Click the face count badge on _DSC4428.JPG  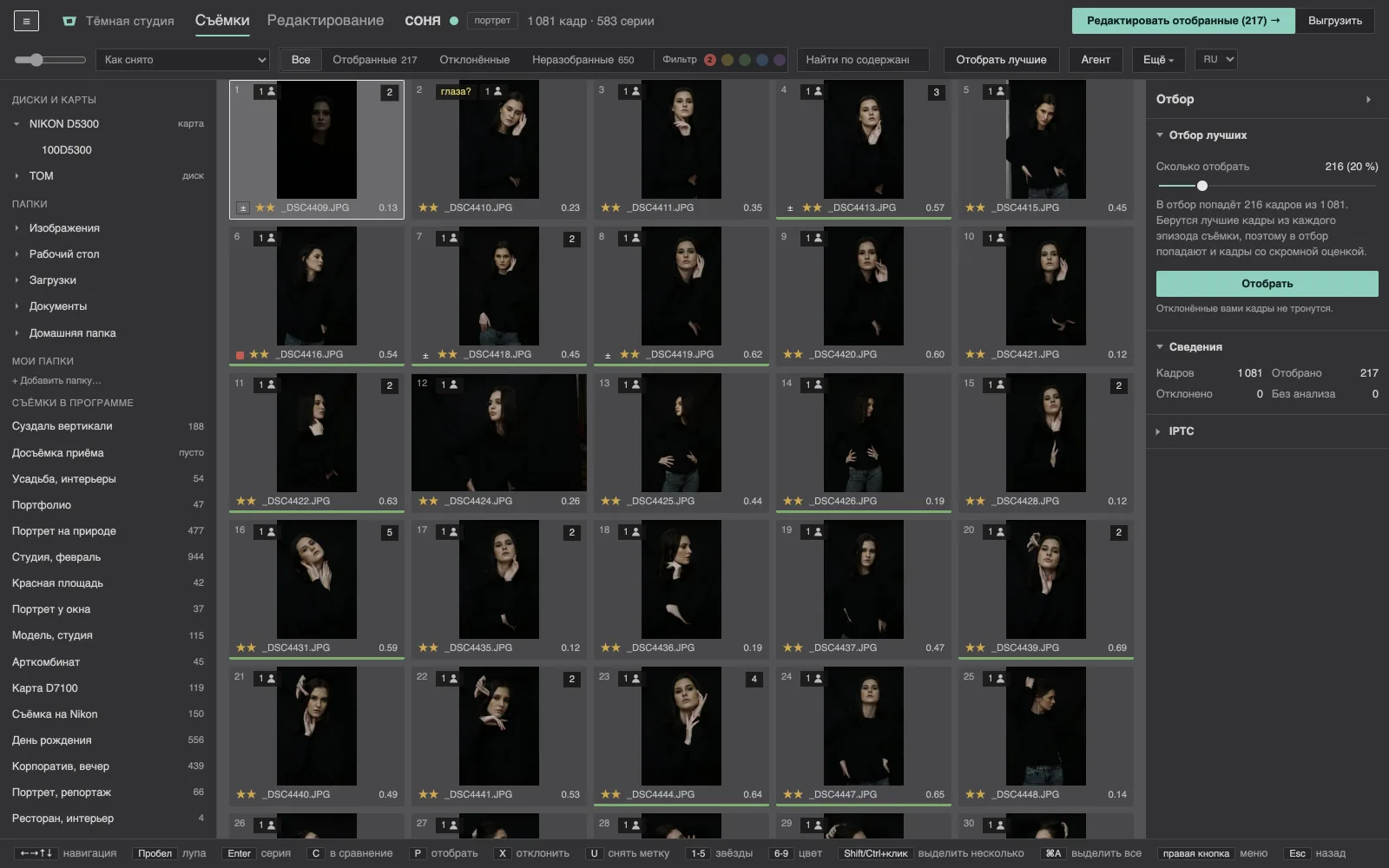tap(996, 385)
